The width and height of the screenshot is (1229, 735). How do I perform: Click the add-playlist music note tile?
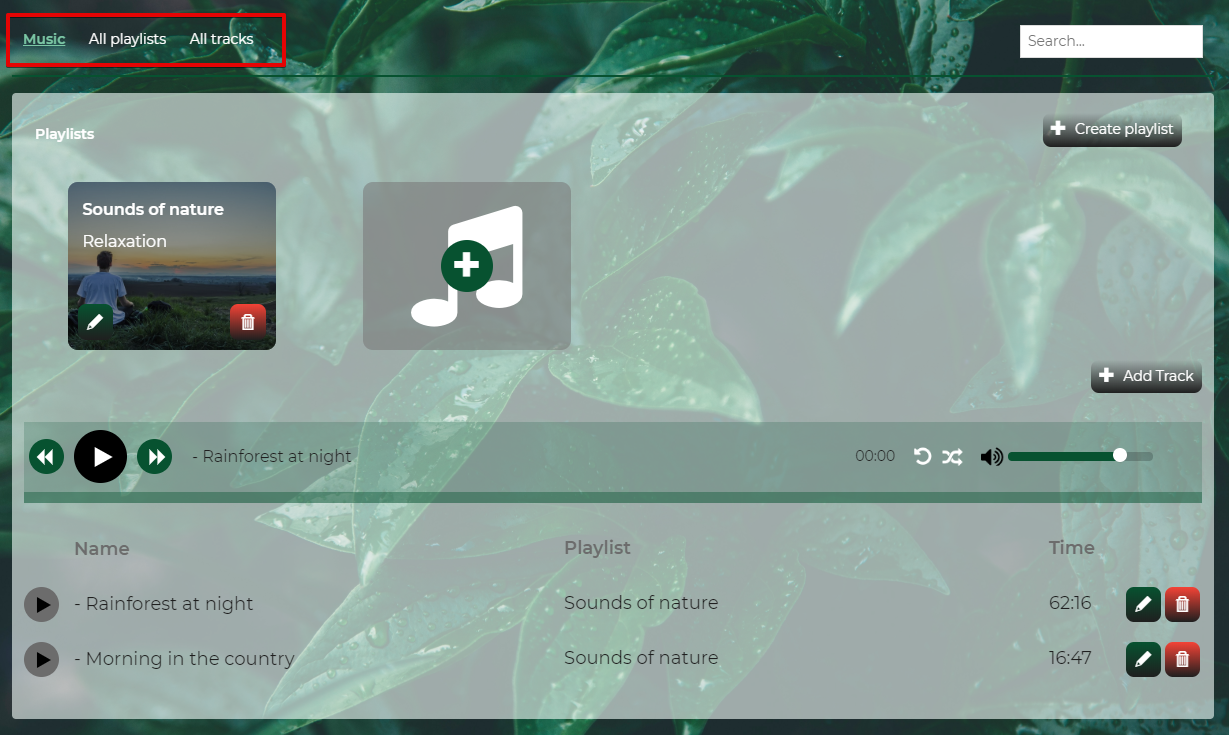tap(467, 266)
